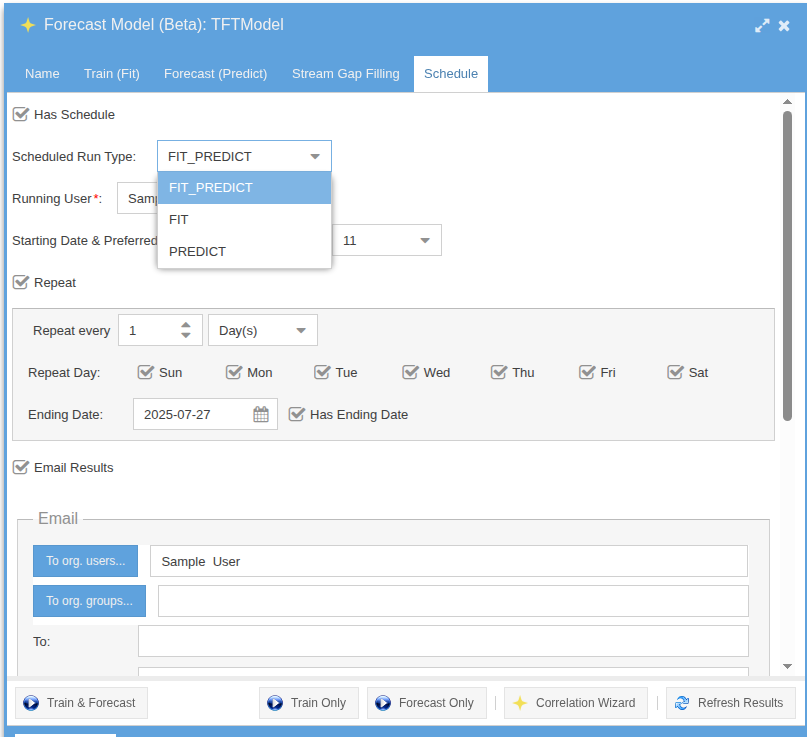The width and height of the screenshot is (807, 737).
Task: Switch to the Train (Fit) tab
Action: (x=112, y=74)
